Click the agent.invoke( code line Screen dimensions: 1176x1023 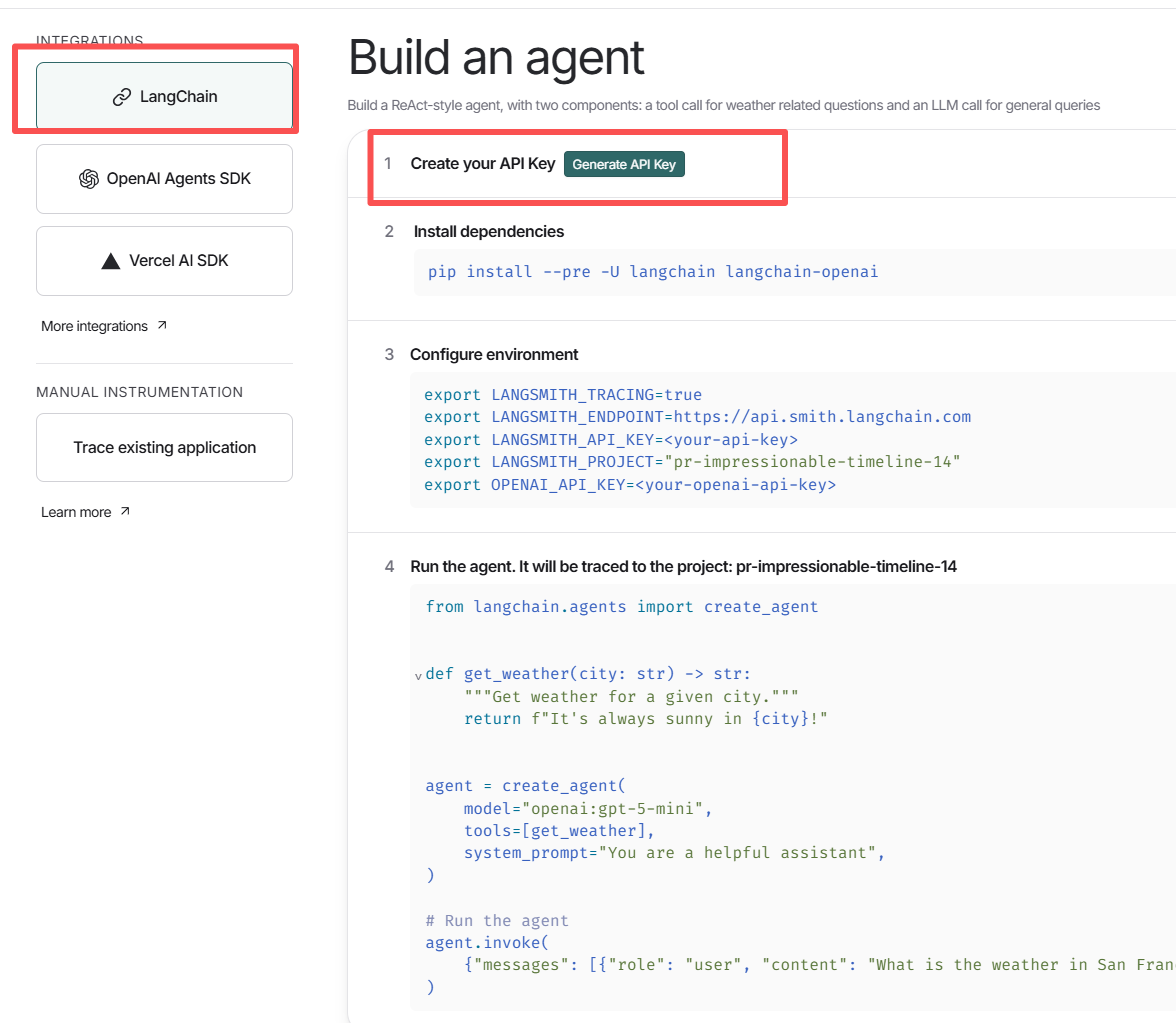[x=487, y=943]
